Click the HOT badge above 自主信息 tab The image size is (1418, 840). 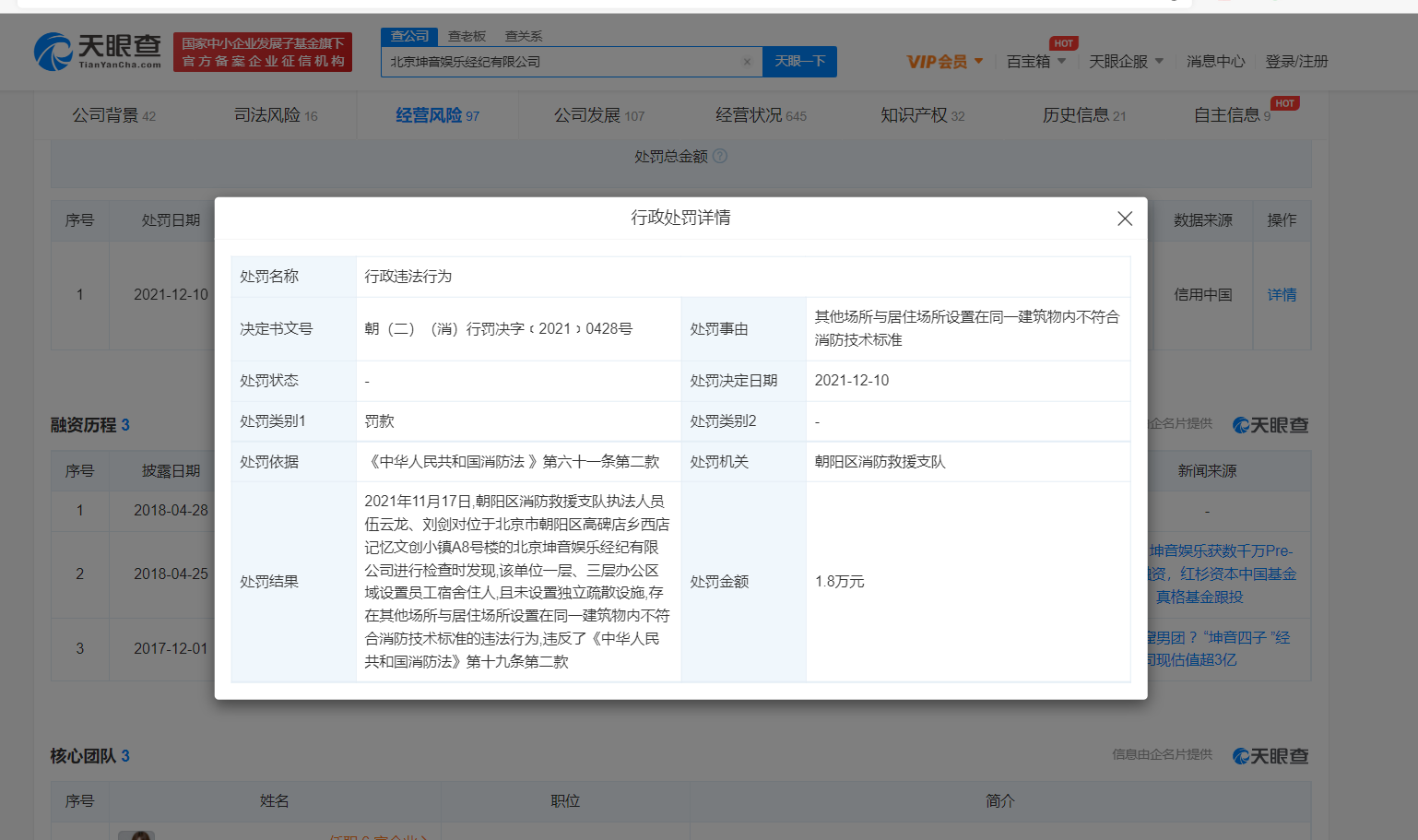(x=1287, y=102)
